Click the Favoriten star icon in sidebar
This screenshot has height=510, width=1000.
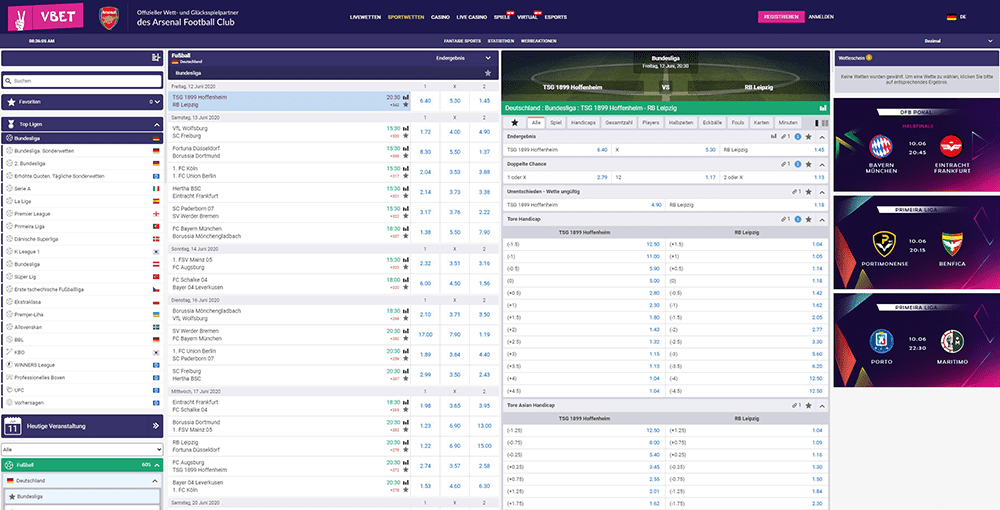[x=11, y=101]
